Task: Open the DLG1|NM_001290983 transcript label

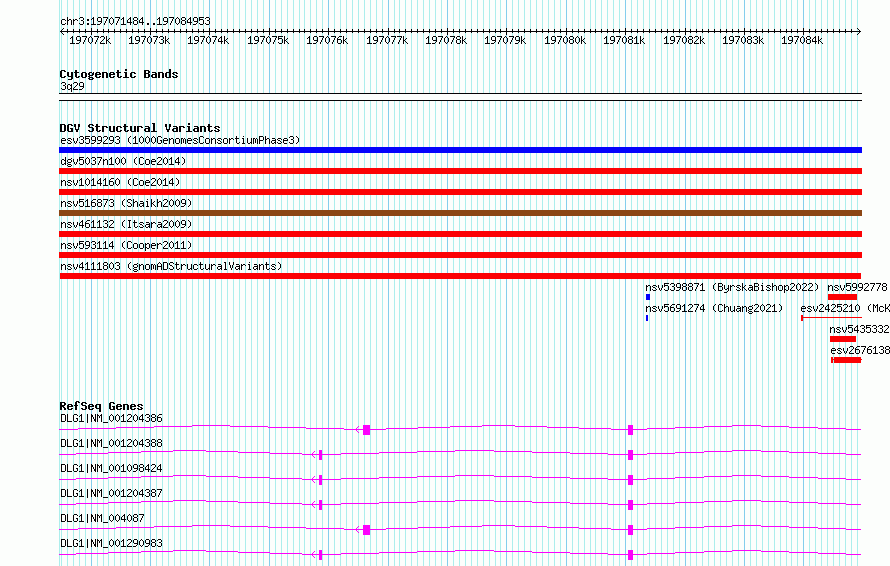Action: tap(111, 543)
